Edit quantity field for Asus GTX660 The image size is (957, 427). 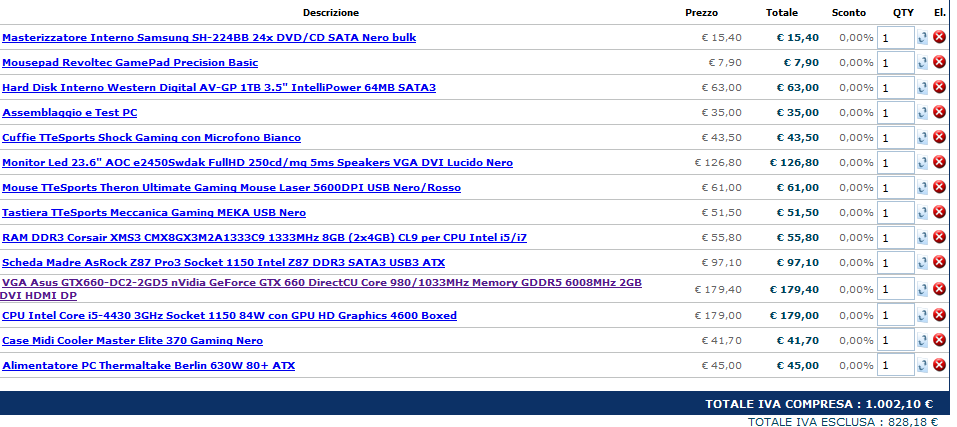pyautogui.click(x=896, y=289)
